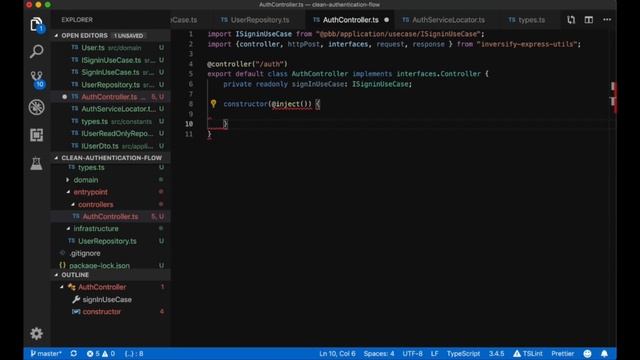Open the editor More Actions ellipsis
The width and height of the screenshot is (640, 360).
607,20
